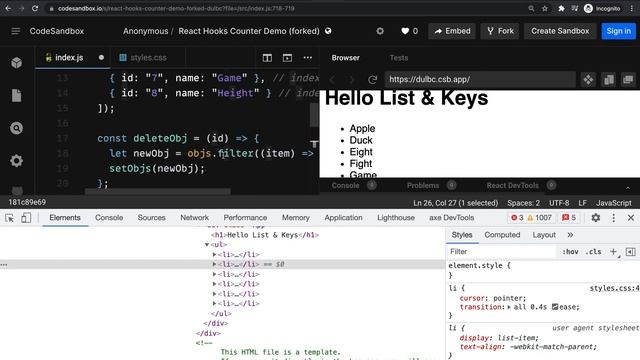Split the editor with the columns icon
This screenshot has width=640, height=360.
tap(267, 58)
